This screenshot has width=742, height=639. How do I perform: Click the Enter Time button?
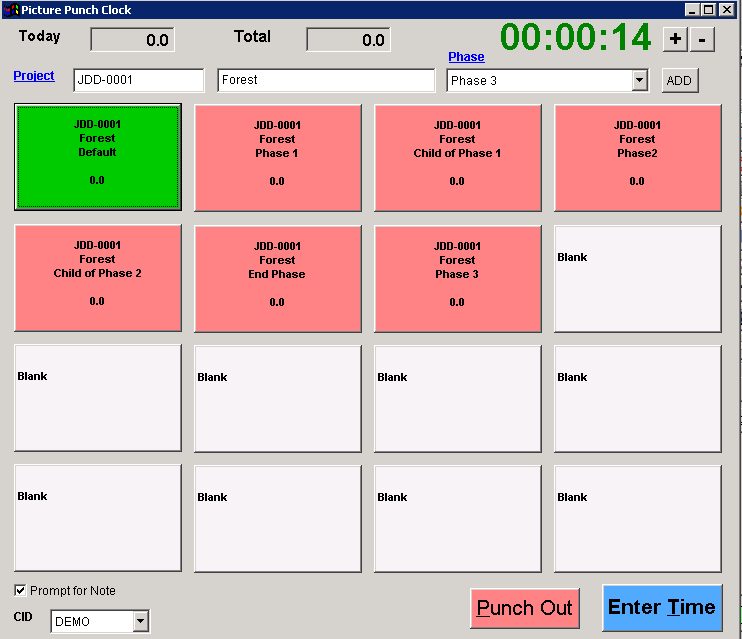click(x=661, y=608)
